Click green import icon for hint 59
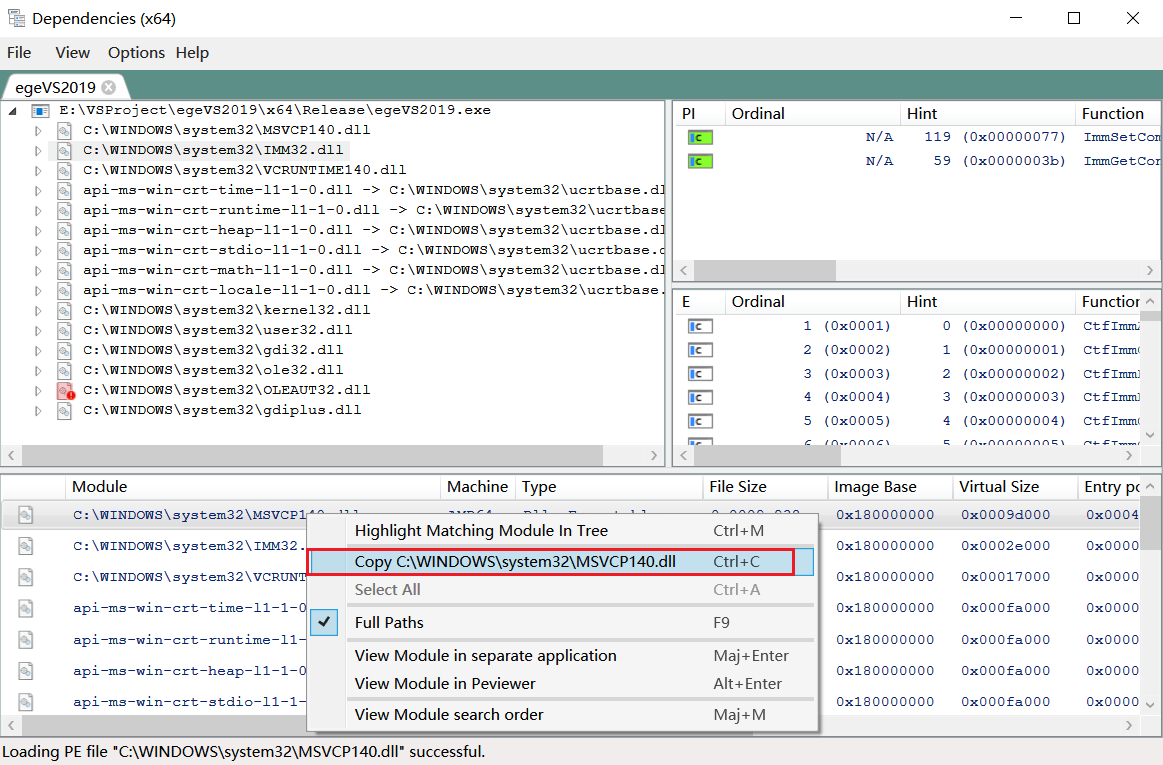 700,161
